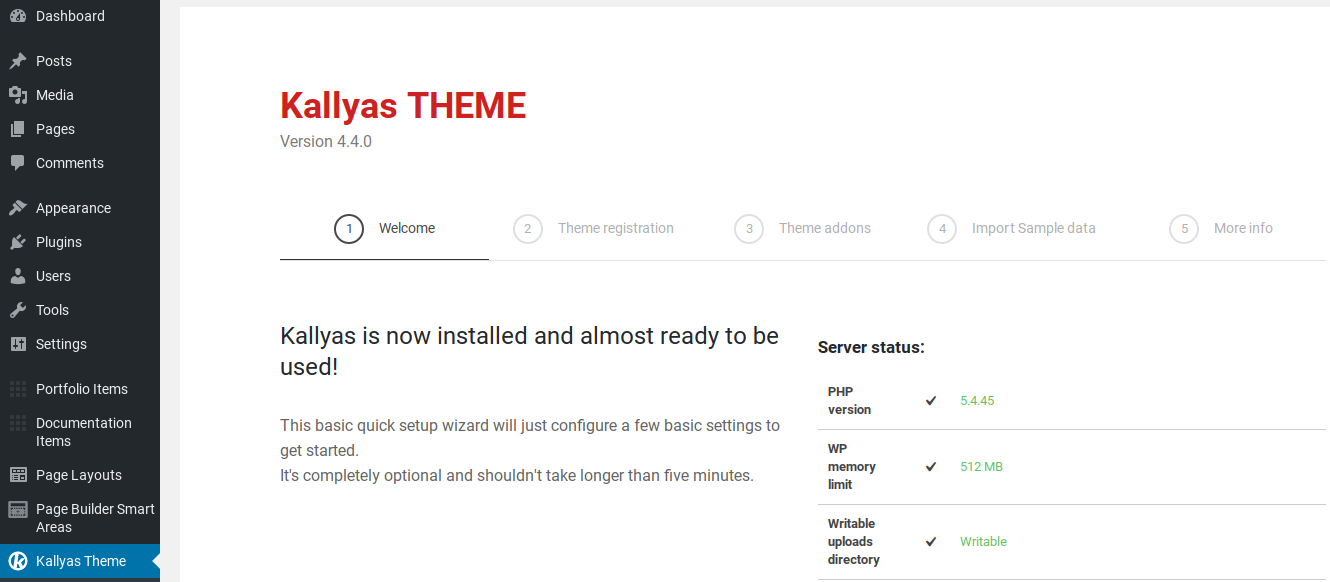Select the Kallyas Theme menu item
The image size is (1330, 582).
point(80,561)
